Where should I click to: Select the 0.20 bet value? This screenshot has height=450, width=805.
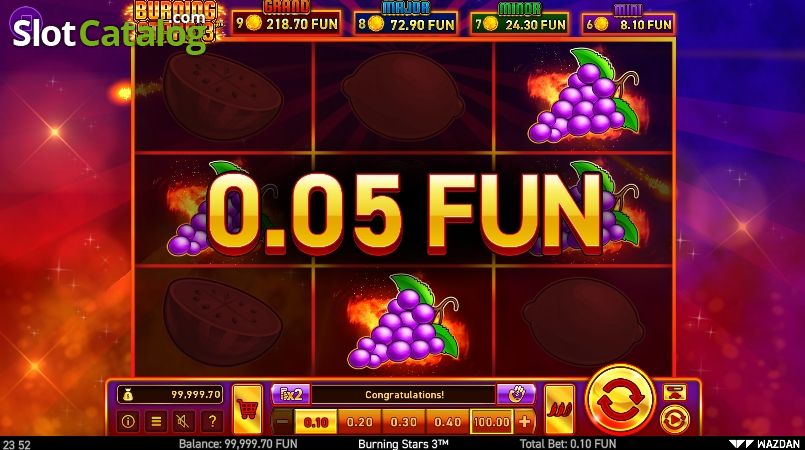359,422
